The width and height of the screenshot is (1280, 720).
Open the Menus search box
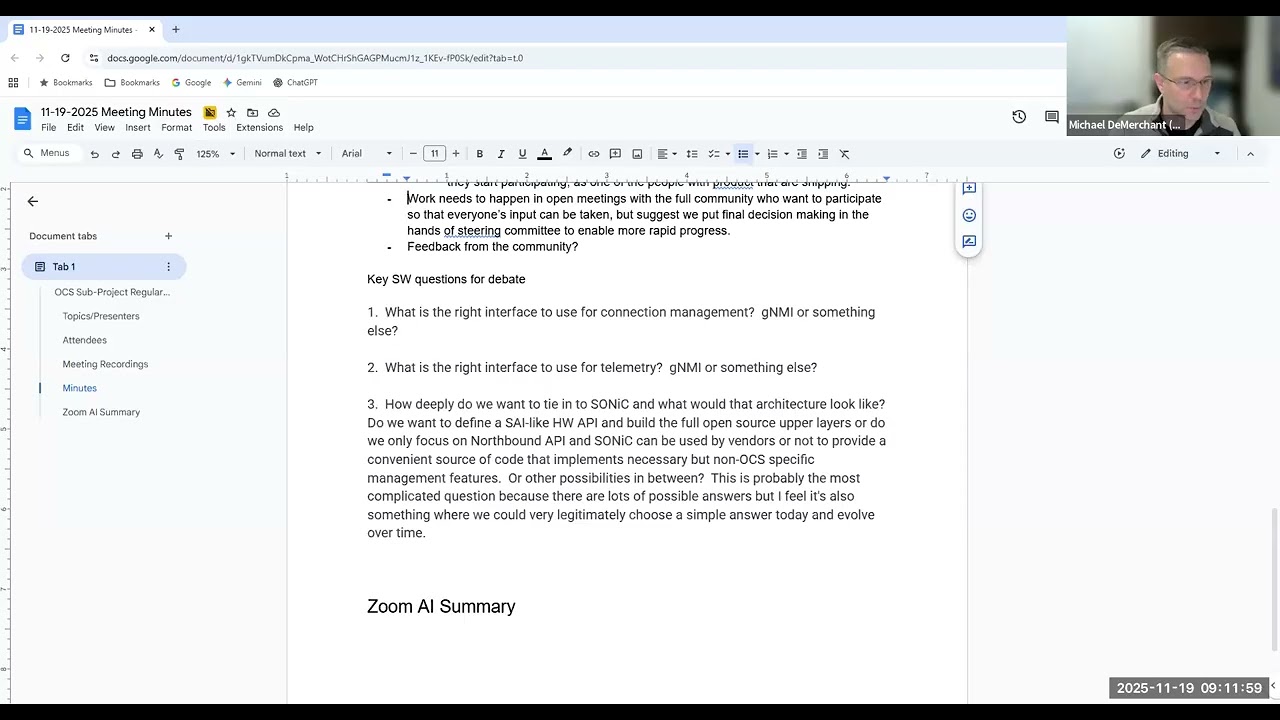47,154
